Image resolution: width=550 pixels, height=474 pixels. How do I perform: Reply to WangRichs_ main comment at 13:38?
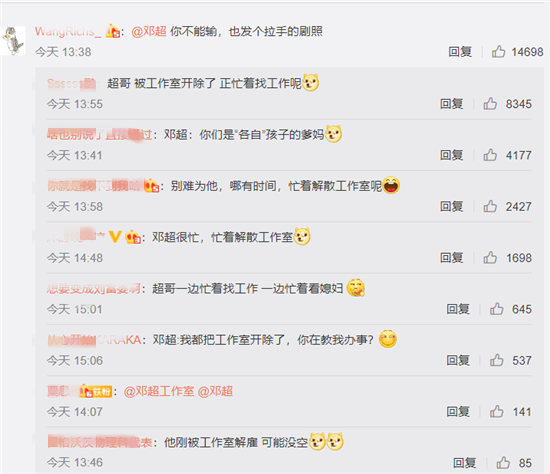460,52
